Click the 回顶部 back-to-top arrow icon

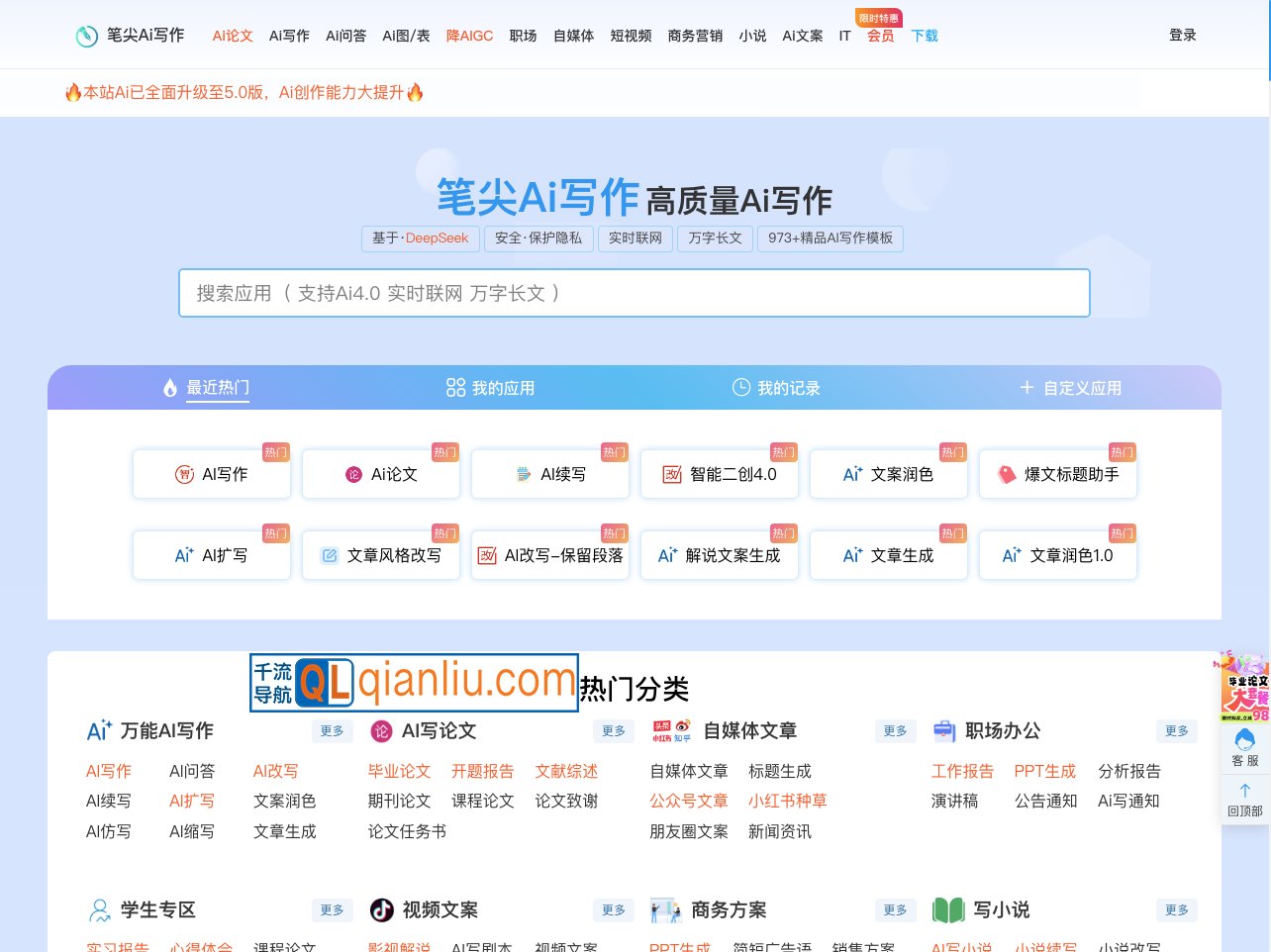point(1244,791)
